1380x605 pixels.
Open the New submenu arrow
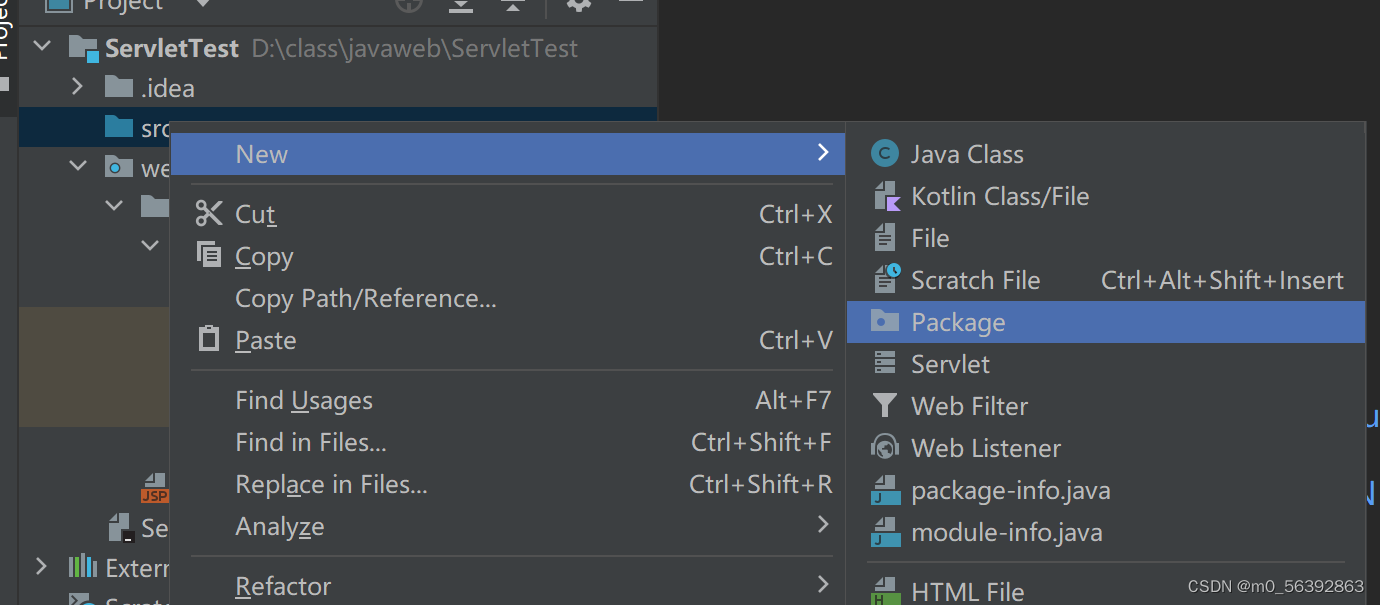[823, 152]
